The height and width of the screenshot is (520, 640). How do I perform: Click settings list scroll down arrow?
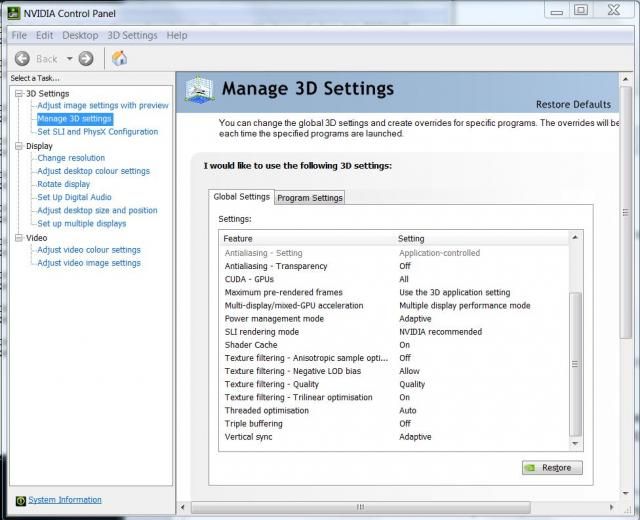tap(575, 444)
